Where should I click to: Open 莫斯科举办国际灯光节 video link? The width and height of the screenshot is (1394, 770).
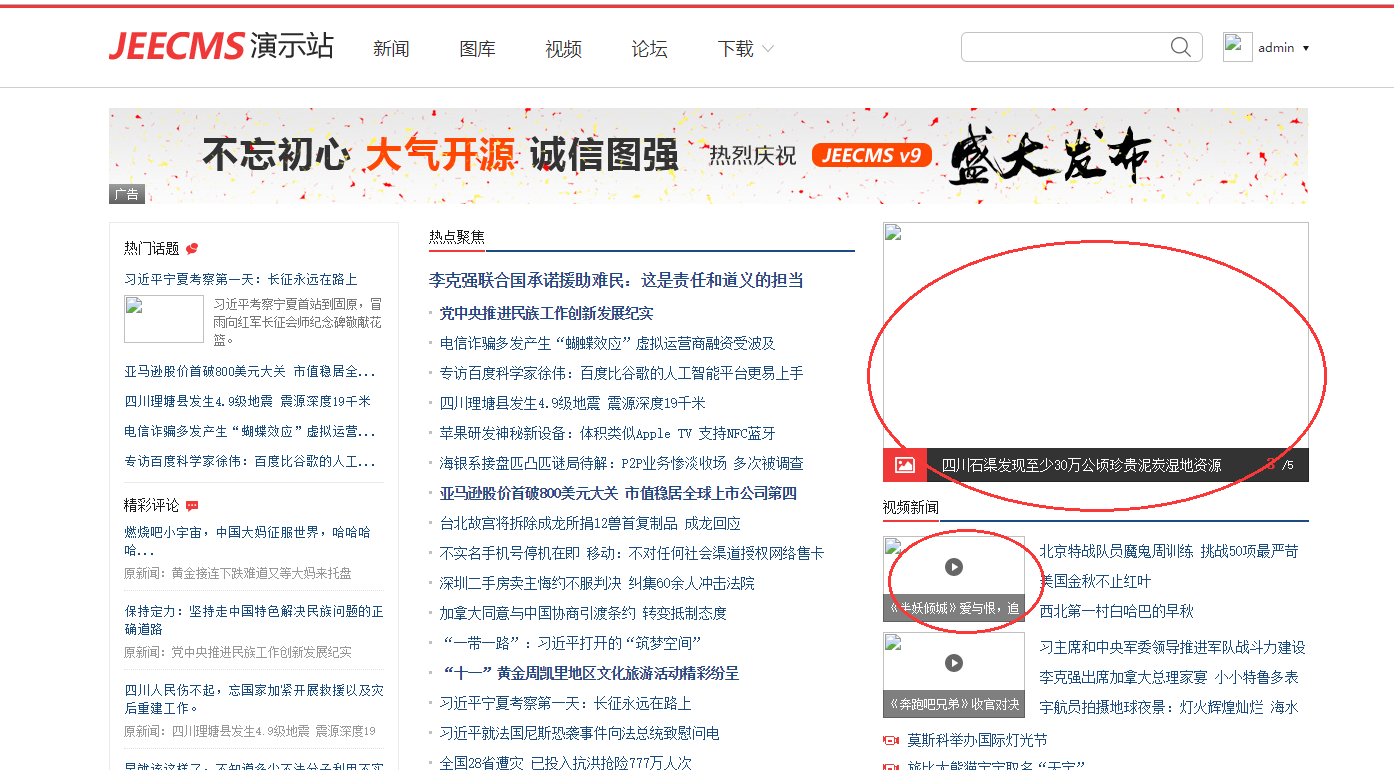tap(977, 741)
